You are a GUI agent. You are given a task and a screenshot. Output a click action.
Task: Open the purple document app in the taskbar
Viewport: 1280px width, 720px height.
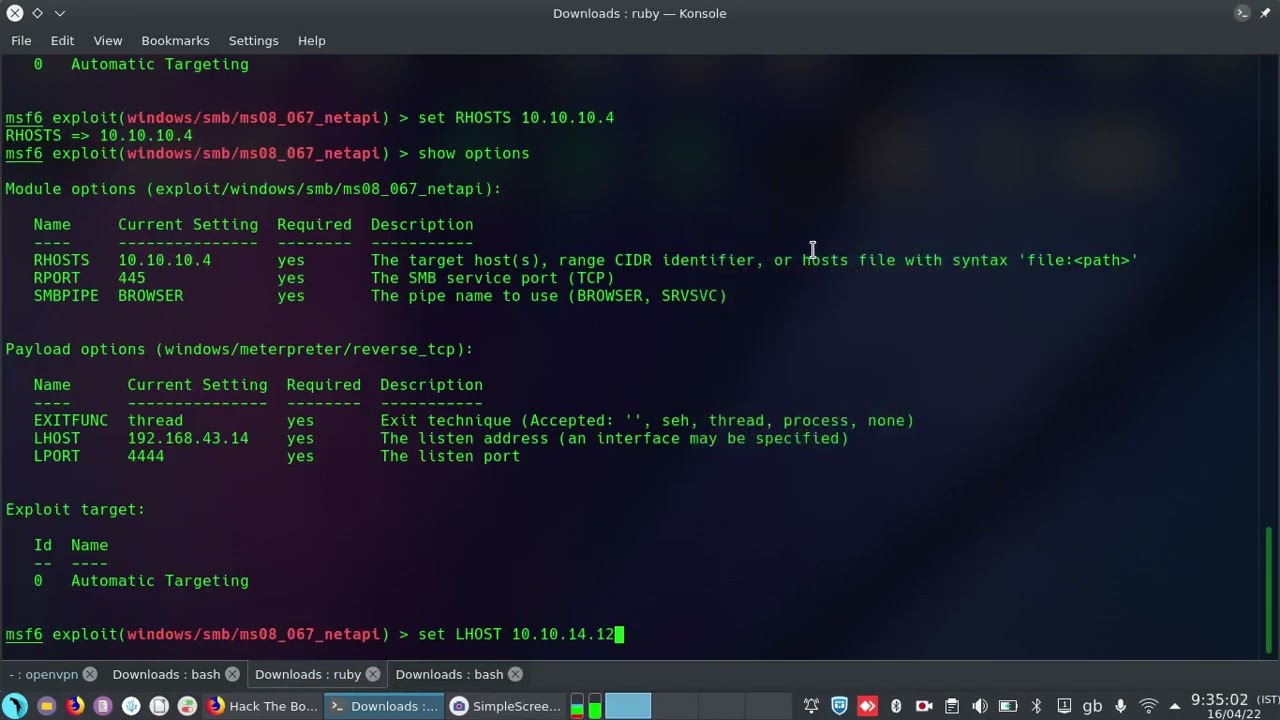coord(103,706)
